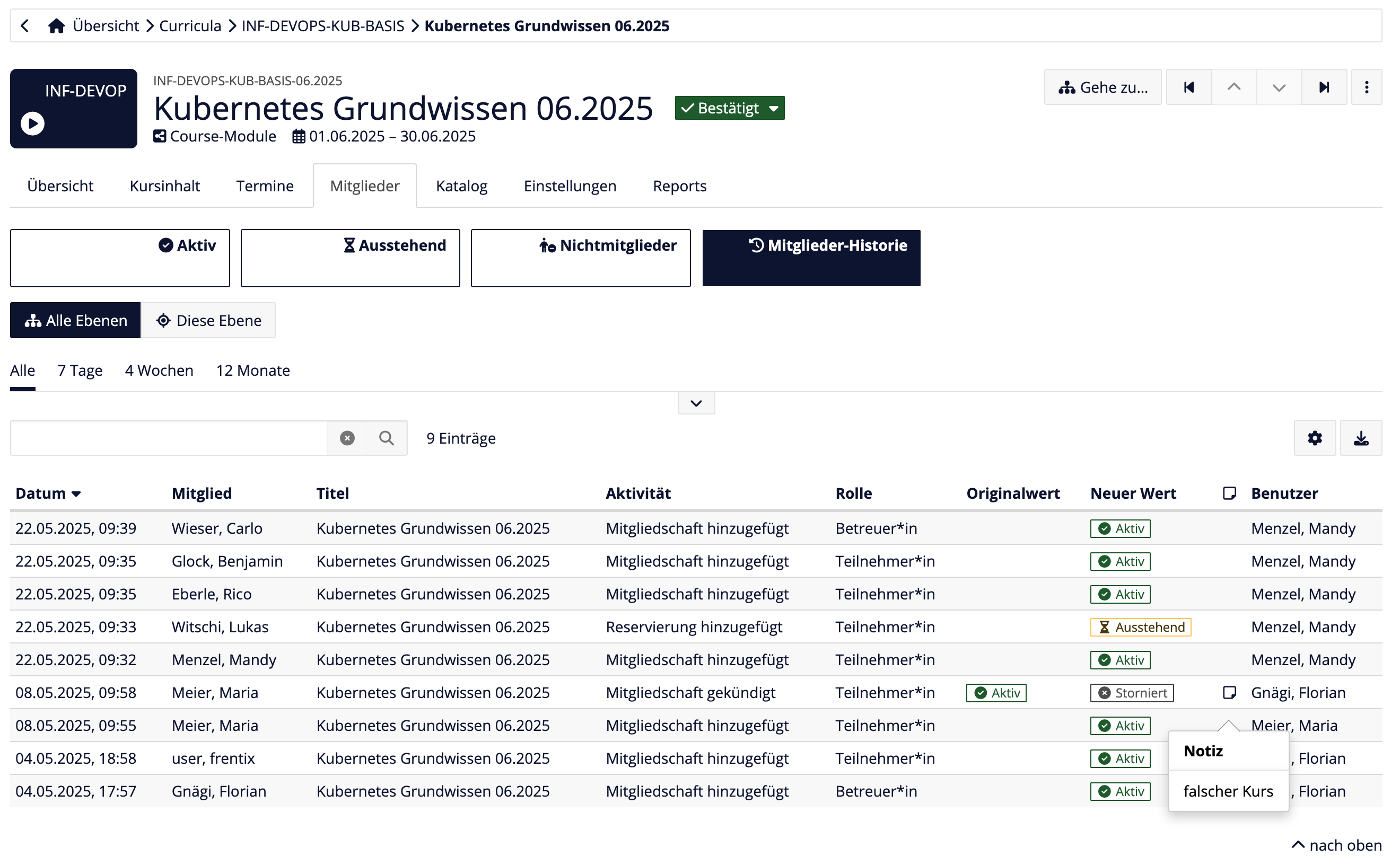Download table via export icon
This screenshot has width=1400, height=865.
(1361, 438)
